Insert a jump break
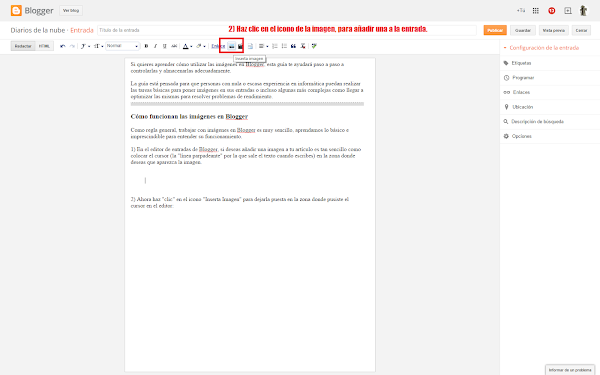The image size is (600, 375). click(250, 46)
